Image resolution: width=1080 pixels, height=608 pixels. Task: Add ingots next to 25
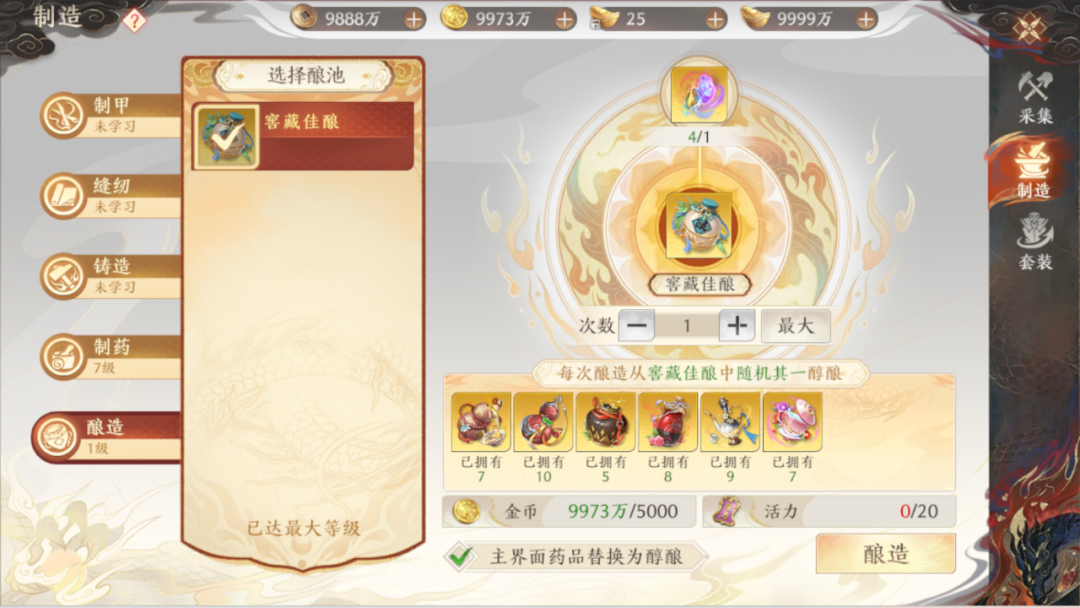(x=716, y=19)
